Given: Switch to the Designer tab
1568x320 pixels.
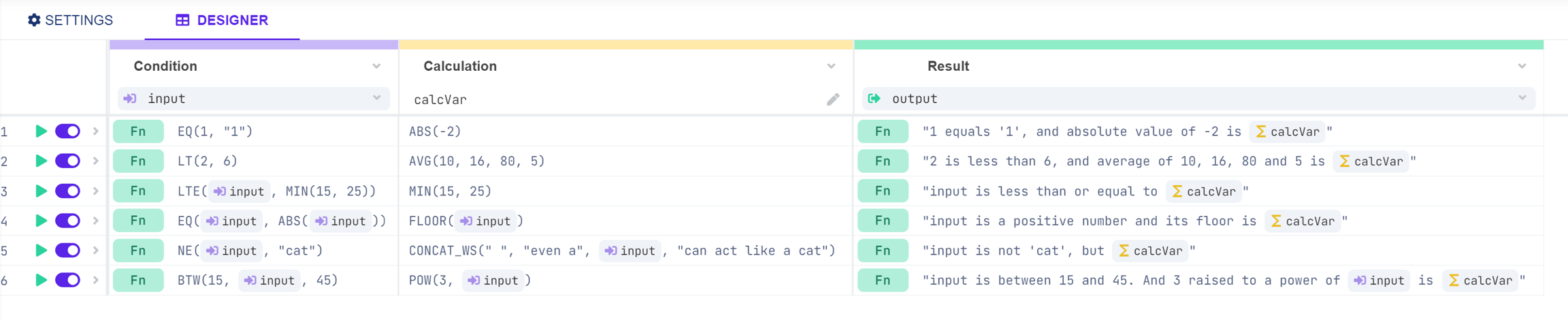Looking at the screenshot, I should pos(222,20).
